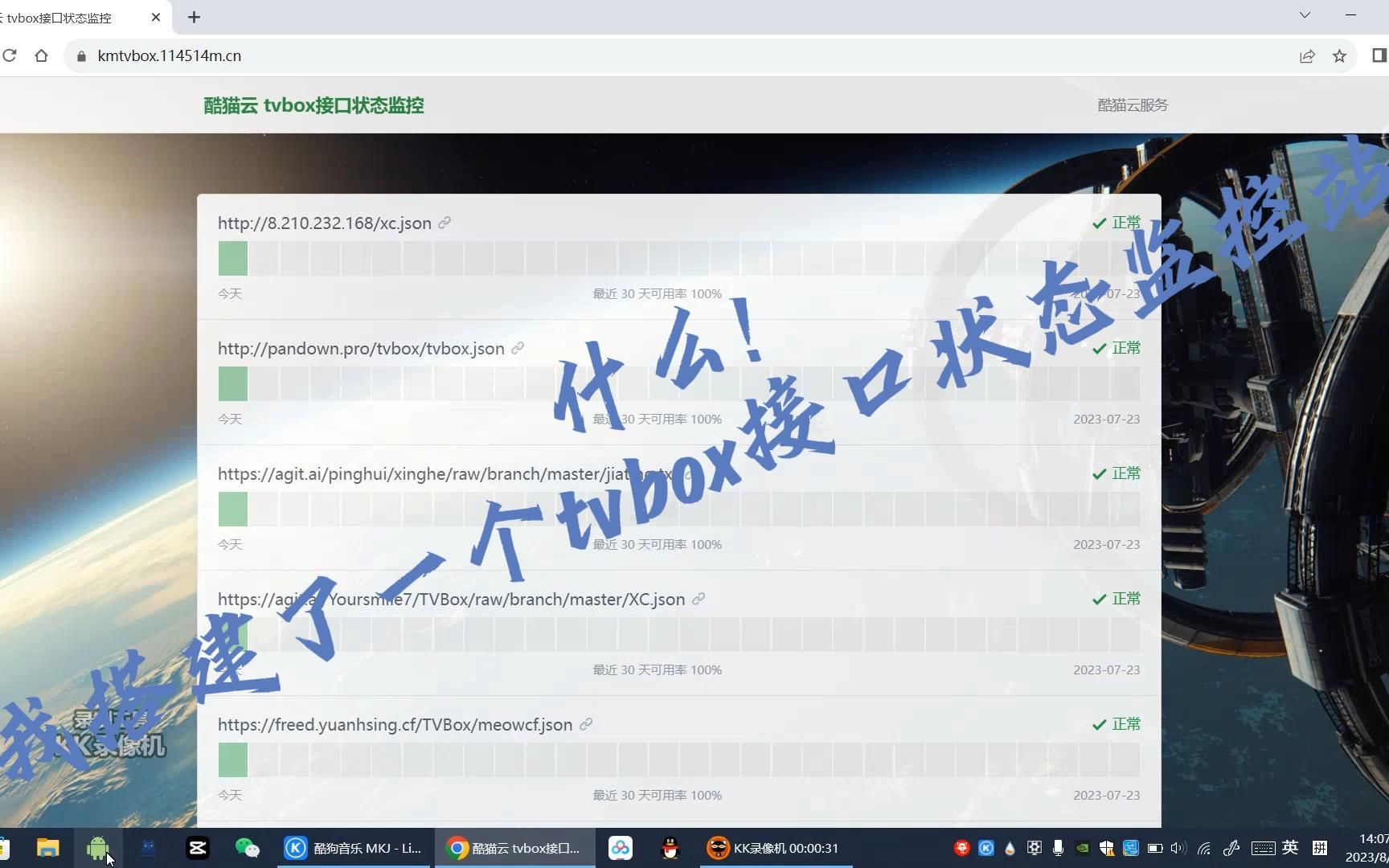Open Baidu Netdisk from the taskbar
Screen dimensions: 1389x868
click(621, 848)
